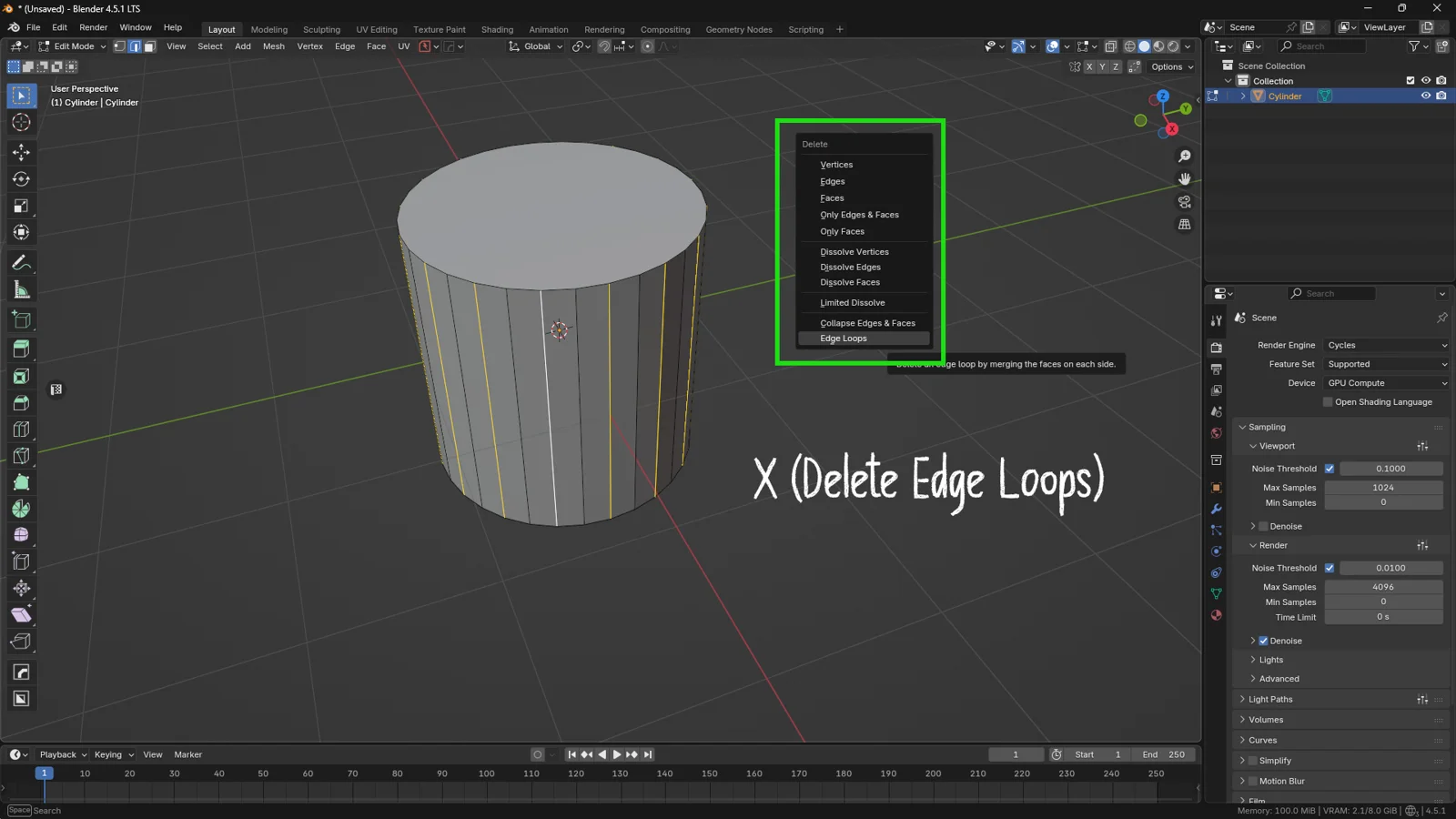Viewport: 1456px width, 819px height.
Task: Expand the Curves panel
Action: [x=1262, y=741]
